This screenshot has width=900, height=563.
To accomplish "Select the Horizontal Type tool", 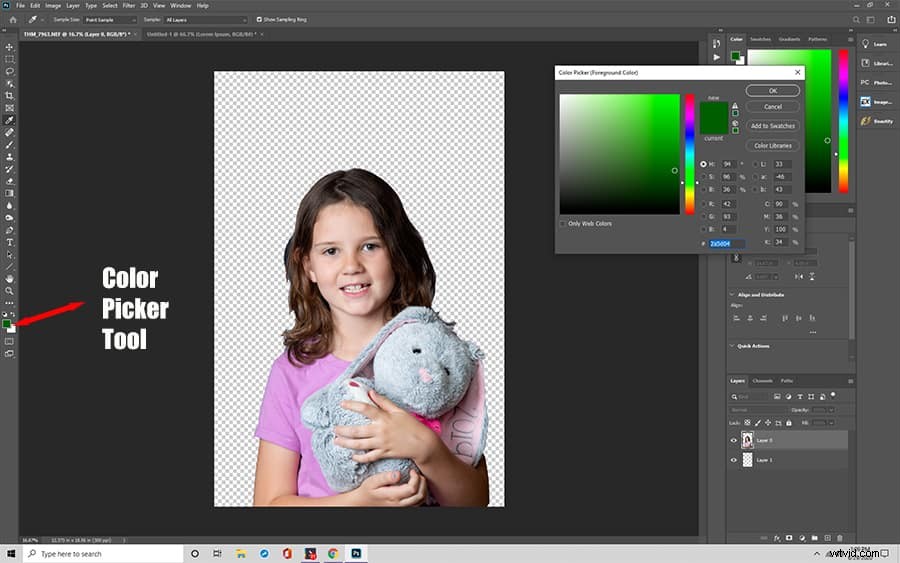I will (x=9, y=242).
